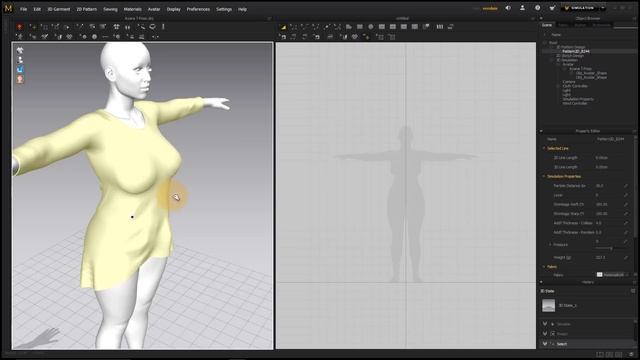Open the Avatar menu
The width and height of the screenshot is (640, 360).
[154, 9]
